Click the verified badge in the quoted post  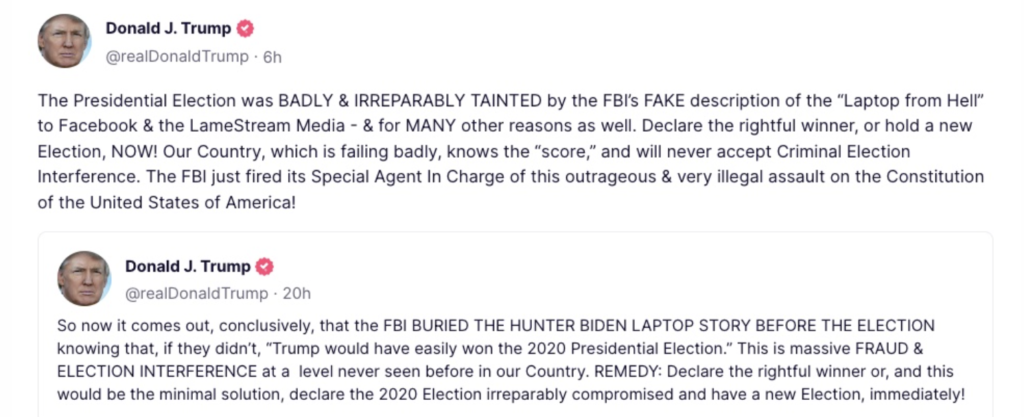(264, 266)
